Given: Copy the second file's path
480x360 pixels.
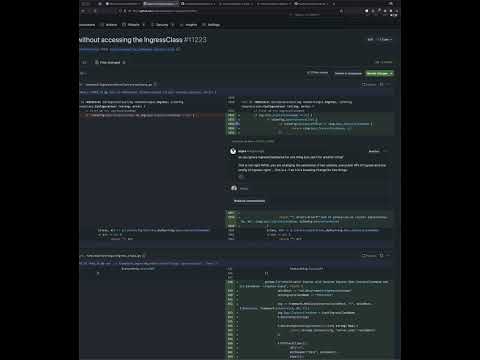Looking at the screenshot, I should click(x=144, y=256).
